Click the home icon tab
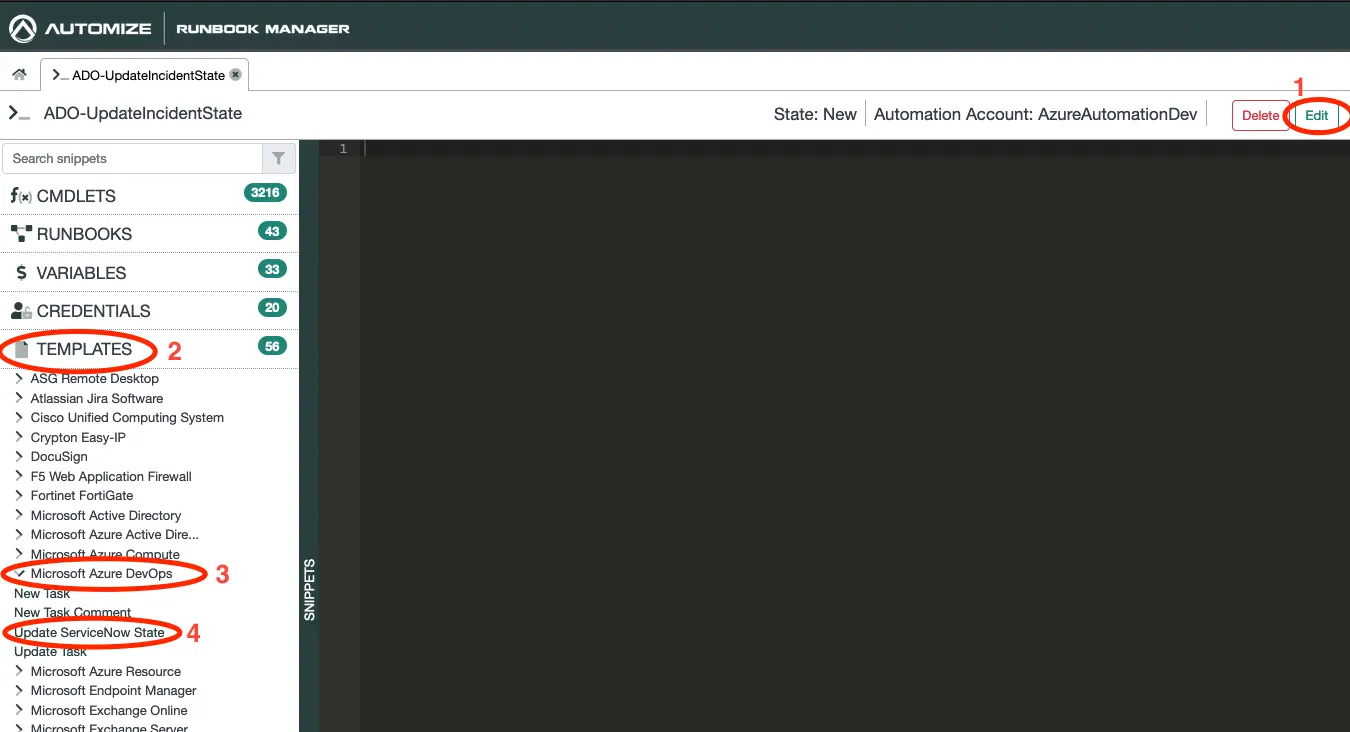 [x=19, y=75]
